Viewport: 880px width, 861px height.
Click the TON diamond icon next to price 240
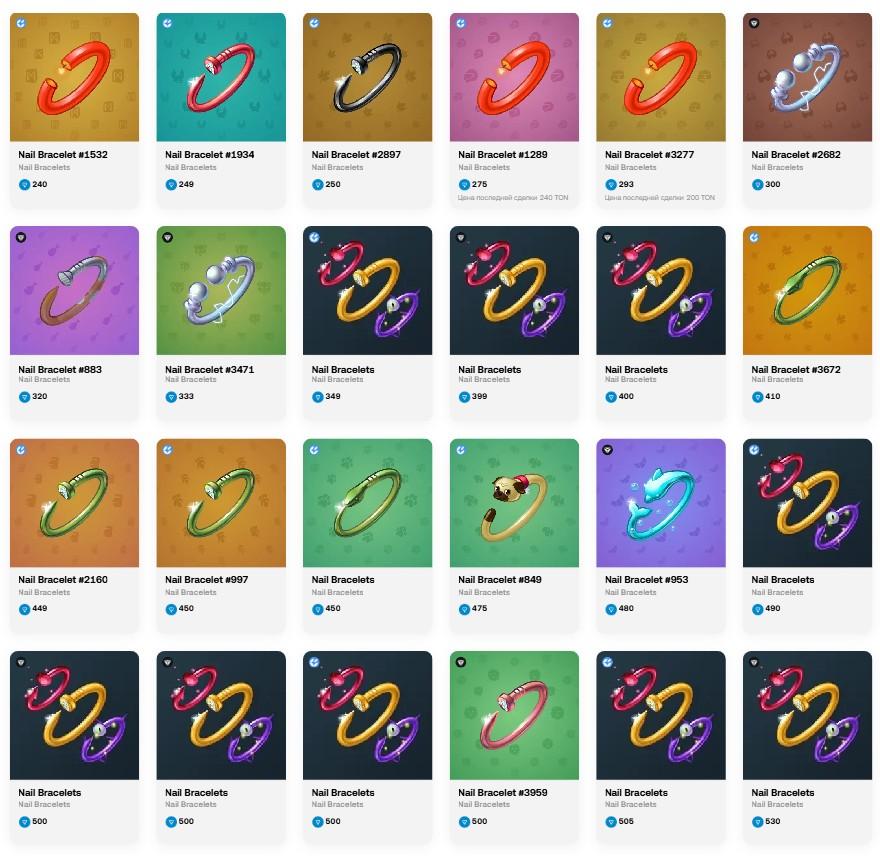pos(24,185)
